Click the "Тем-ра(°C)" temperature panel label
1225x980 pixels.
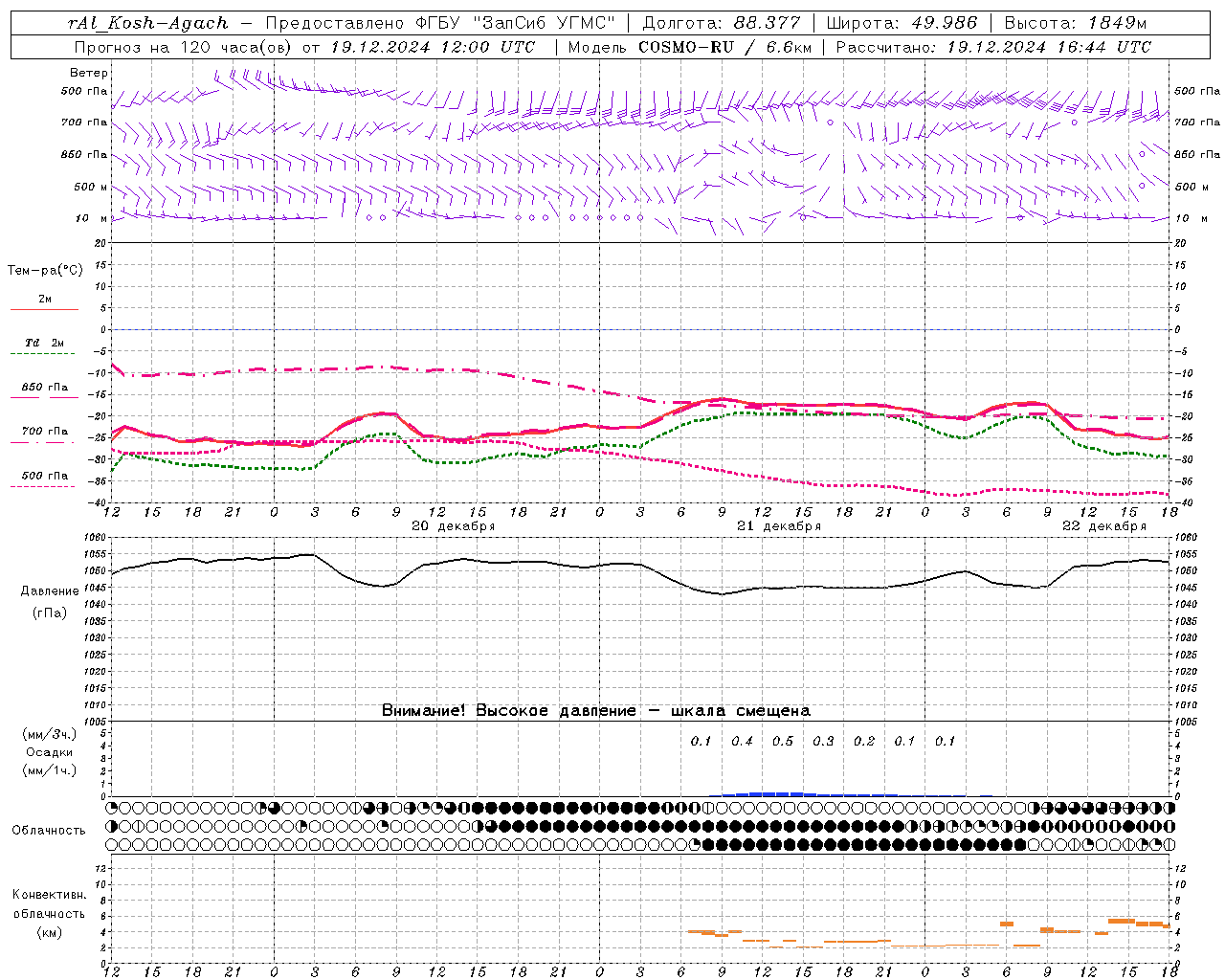coord(45,270)
